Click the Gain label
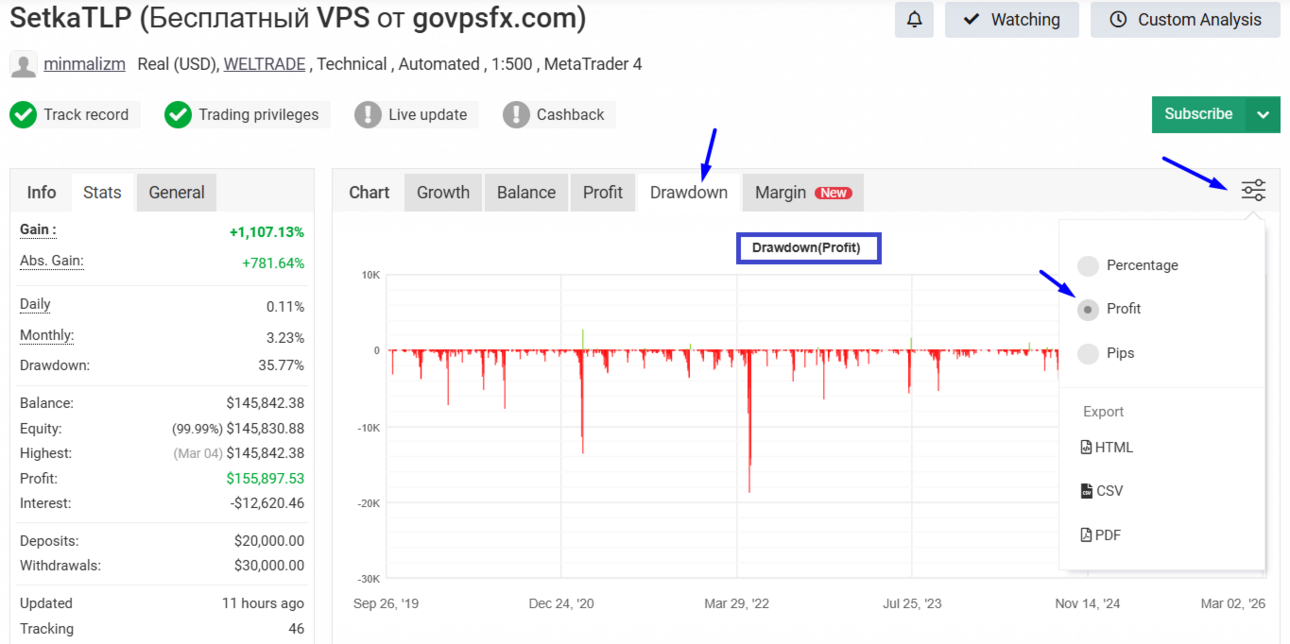The width and height of the screenshot is (1290, 644). pyautogui.click(x=38, y=230)
